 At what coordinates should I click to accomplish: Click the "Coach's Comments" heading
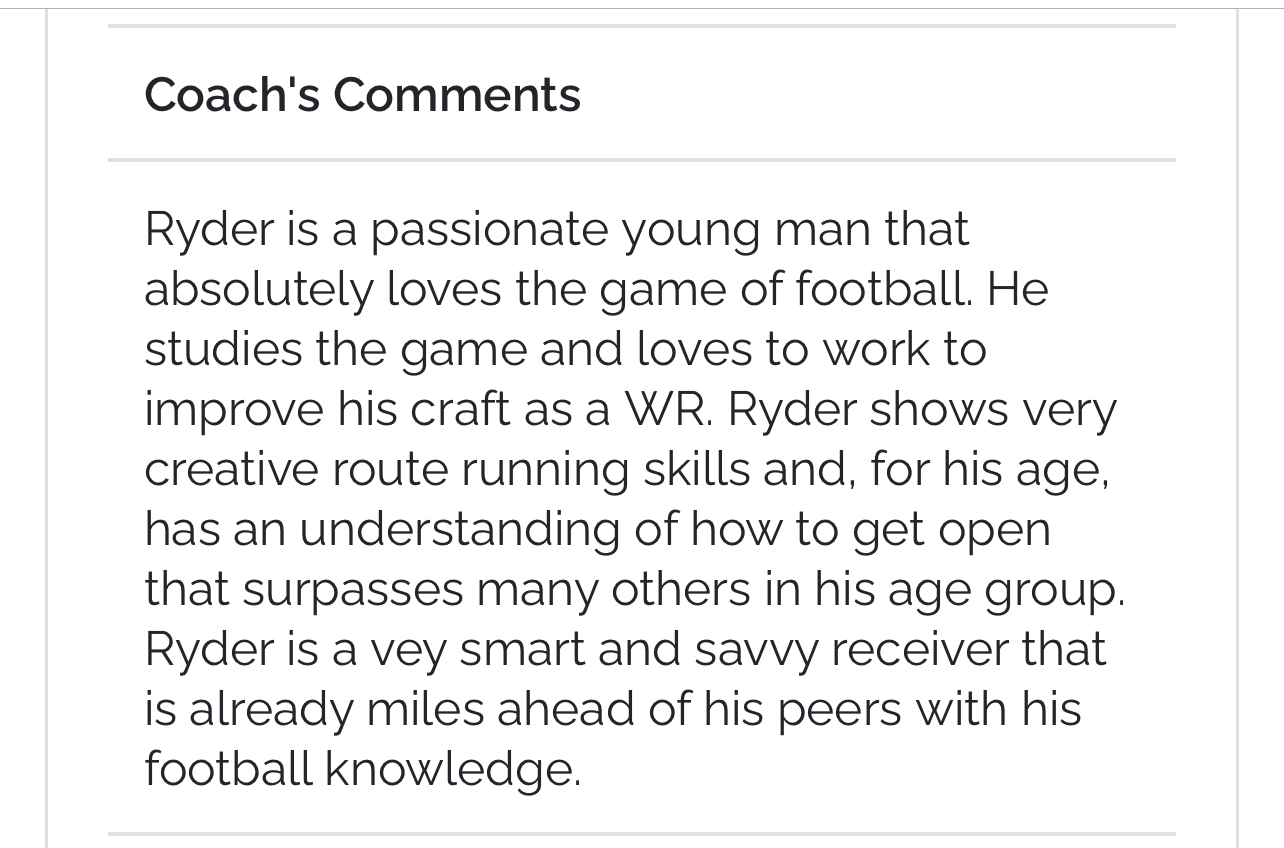(362, 95)
